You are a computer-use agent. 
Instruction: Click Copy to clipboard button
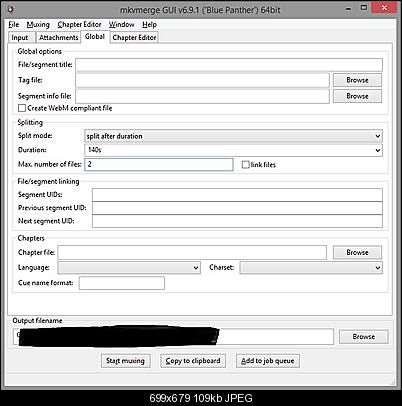point(193,361)
